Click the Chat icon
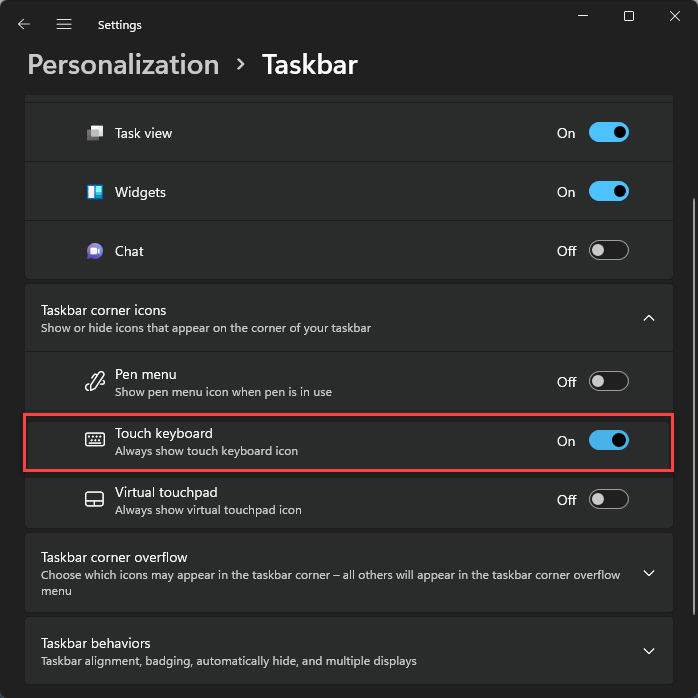Screen dimensions: 698x698 point(95,251)
